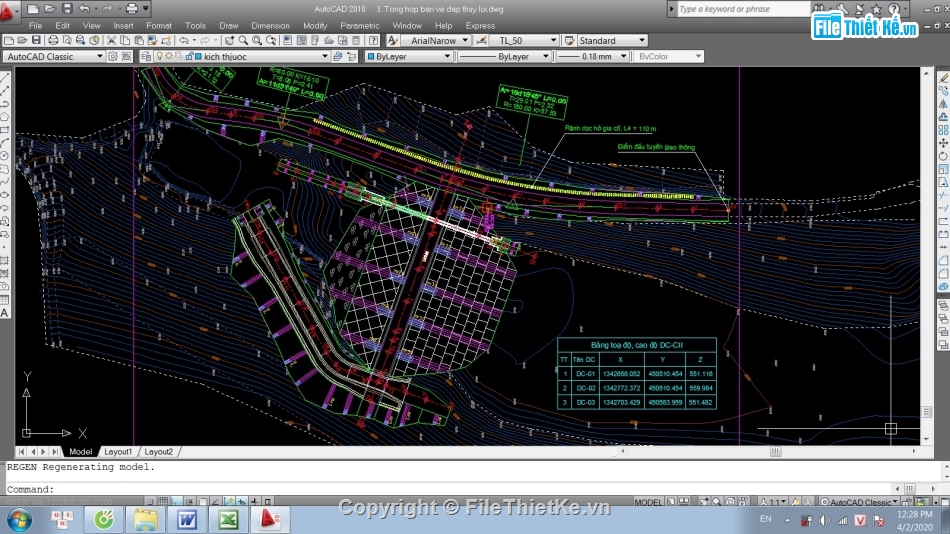Click the Workspace Settings gear icon
950x534 pixels.
113,56
